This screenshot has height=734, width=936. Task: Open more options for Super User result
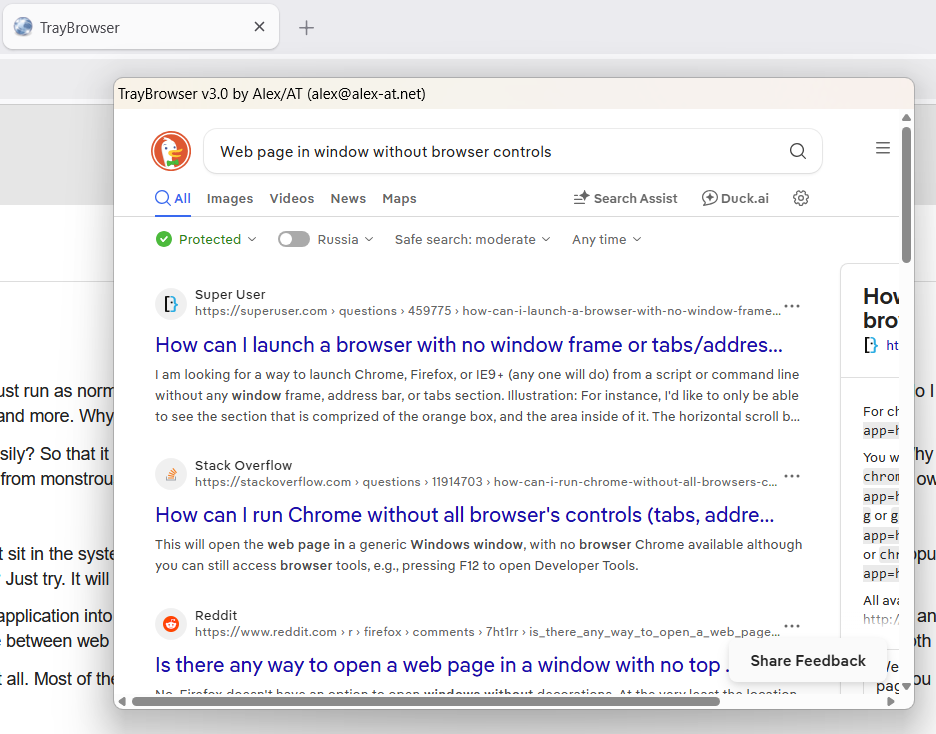[792, 306]
